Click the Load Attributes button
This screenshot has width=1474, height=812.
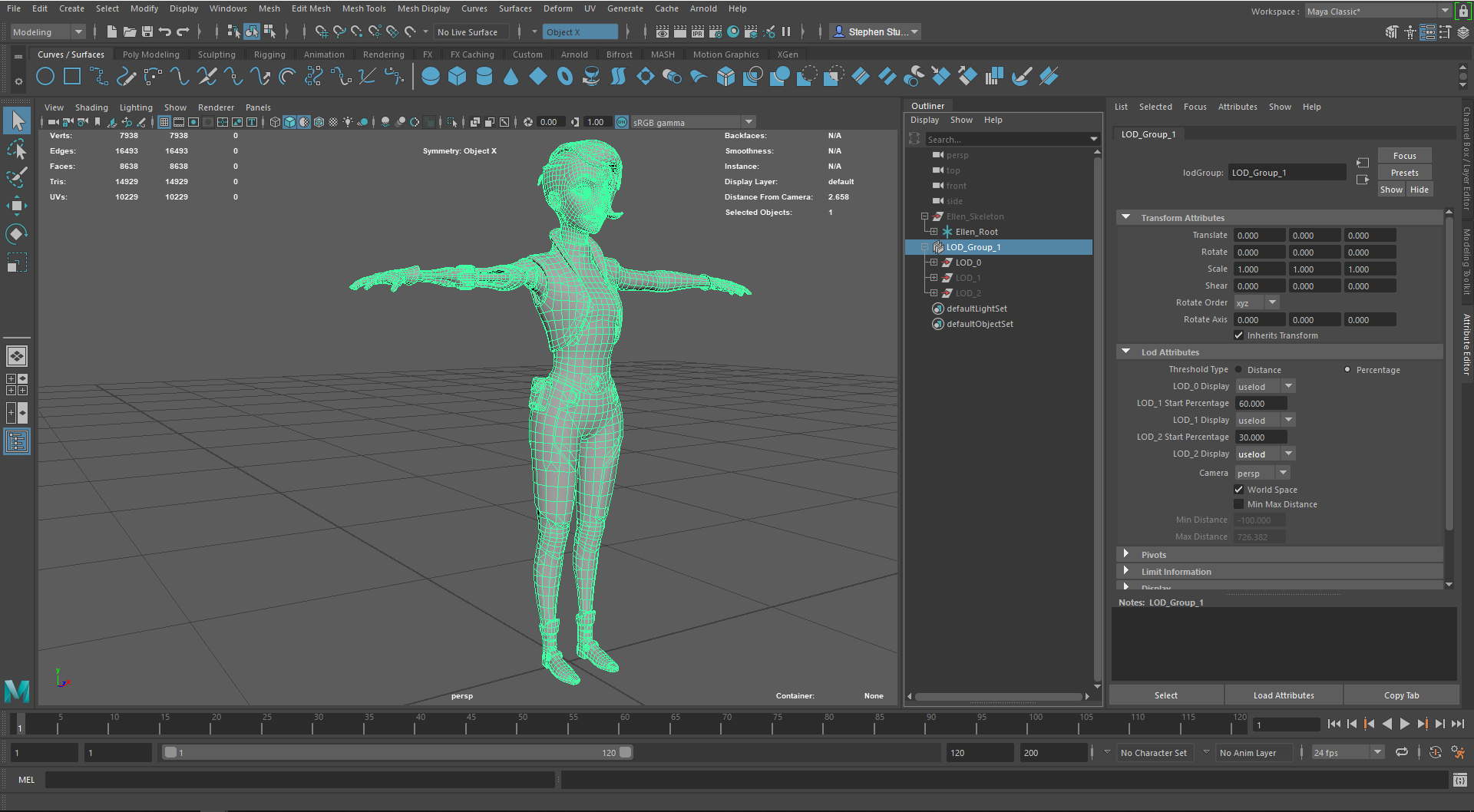(x=1283, y=695)
